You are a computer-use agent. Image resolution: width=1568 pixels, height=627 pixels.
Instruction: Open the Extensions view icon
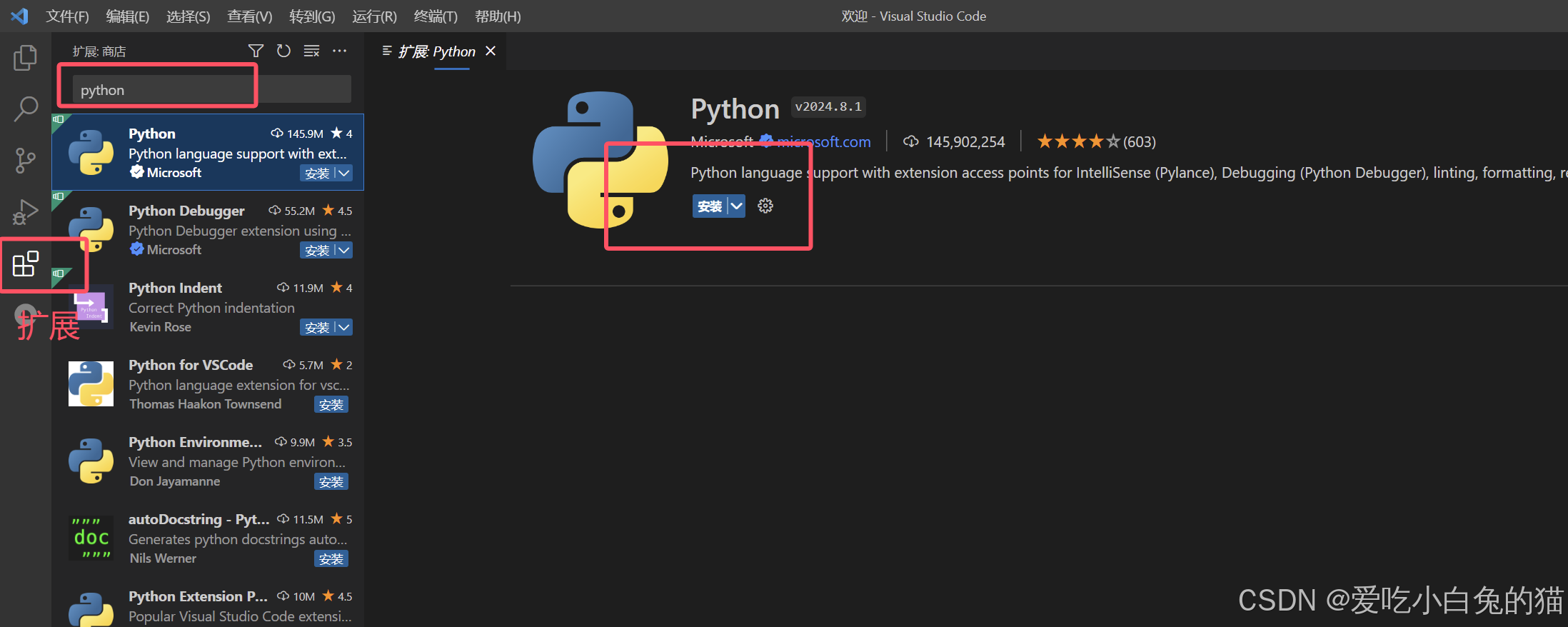26,264
